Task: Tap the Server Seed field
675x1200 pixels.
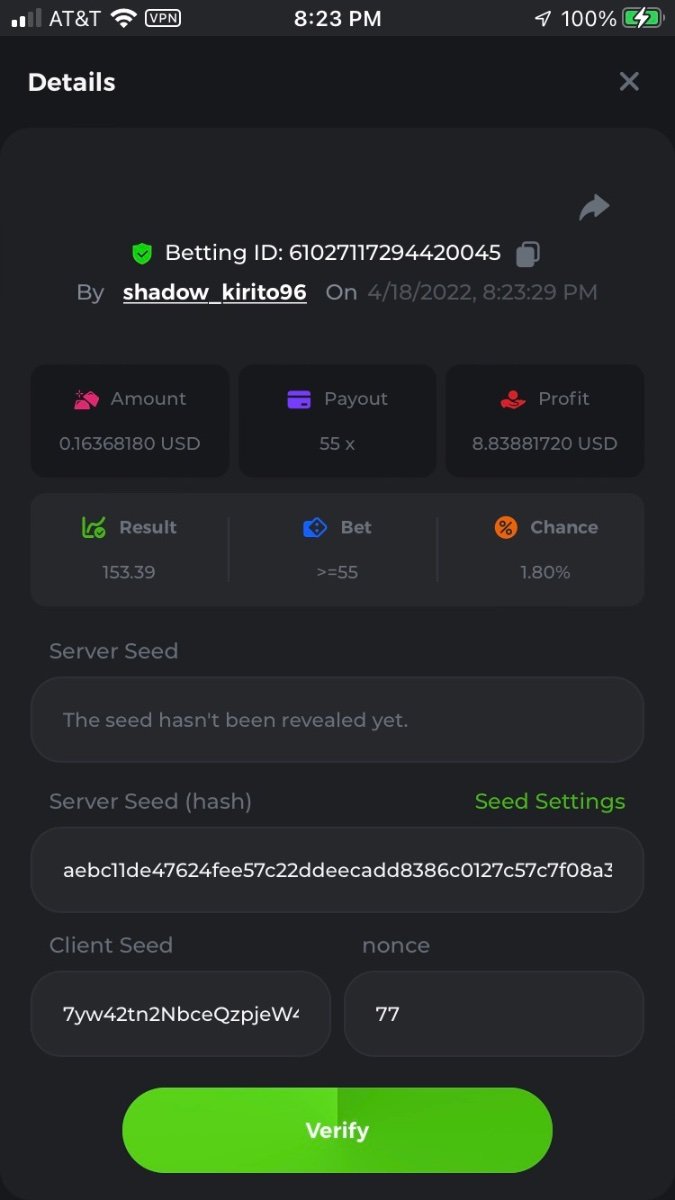Action: click(x=337, y=720)
